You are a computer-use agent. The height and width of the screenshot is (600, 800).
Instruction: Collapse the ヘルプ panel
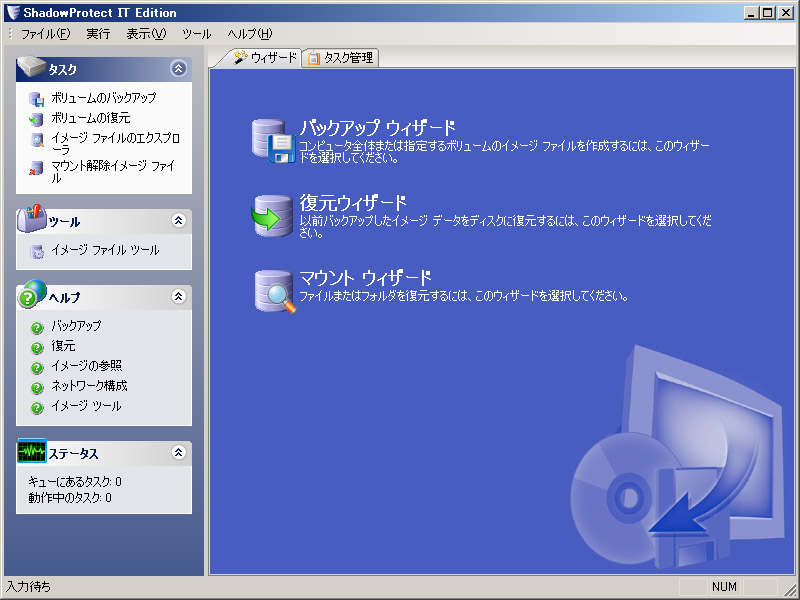[179, 296]
